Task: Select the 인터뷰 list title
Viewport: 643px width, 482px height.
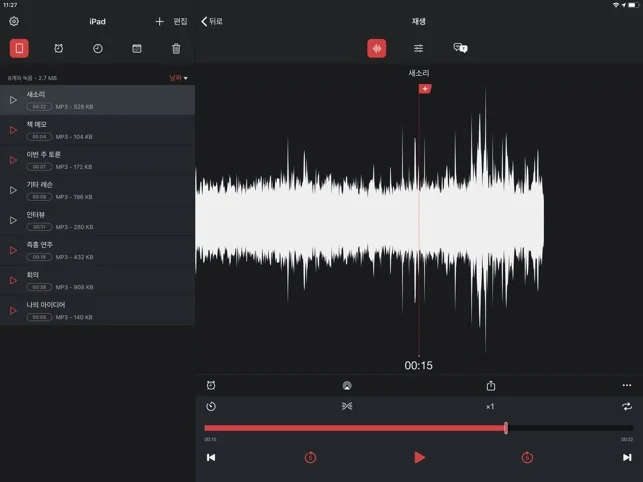Action: point(36,215)
